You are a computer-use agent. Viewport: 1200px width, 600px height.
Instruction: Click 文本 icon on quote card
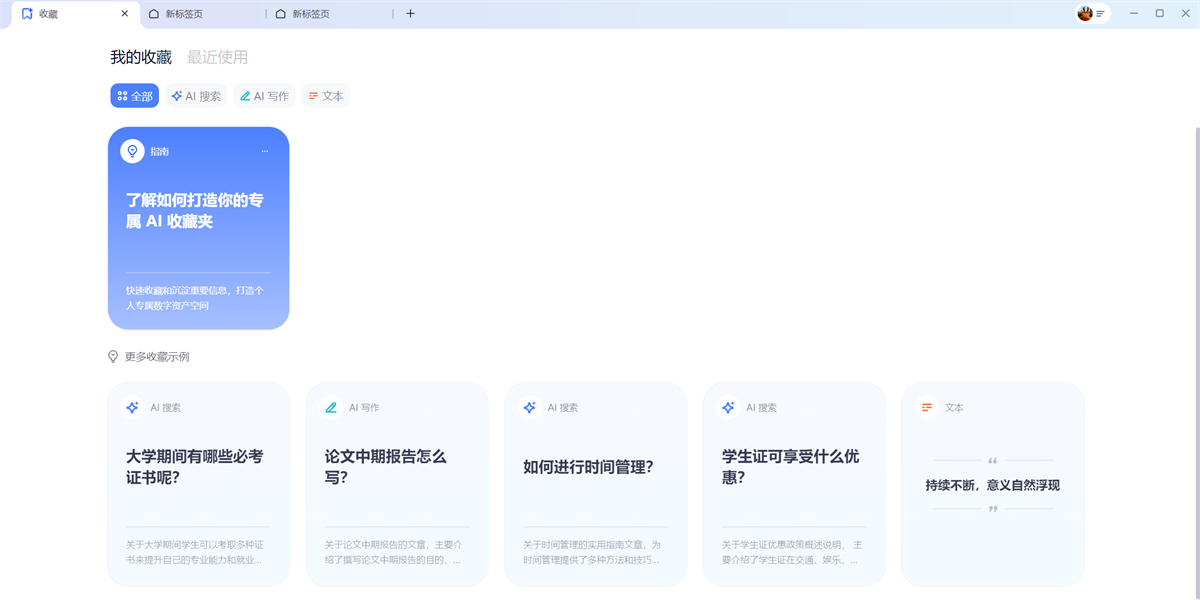point(927,408)
